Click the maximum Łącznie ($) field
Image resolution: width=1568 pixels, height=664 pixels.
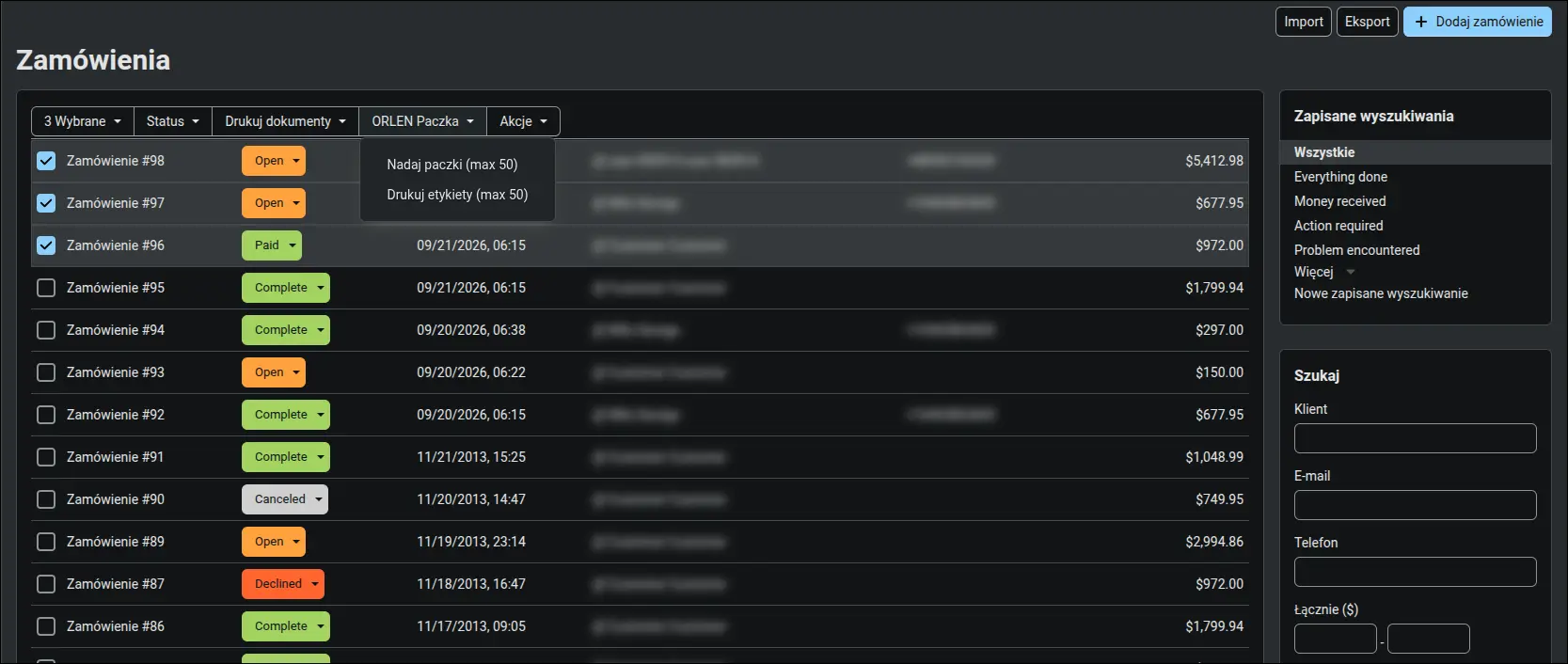tap(1429, 639)
